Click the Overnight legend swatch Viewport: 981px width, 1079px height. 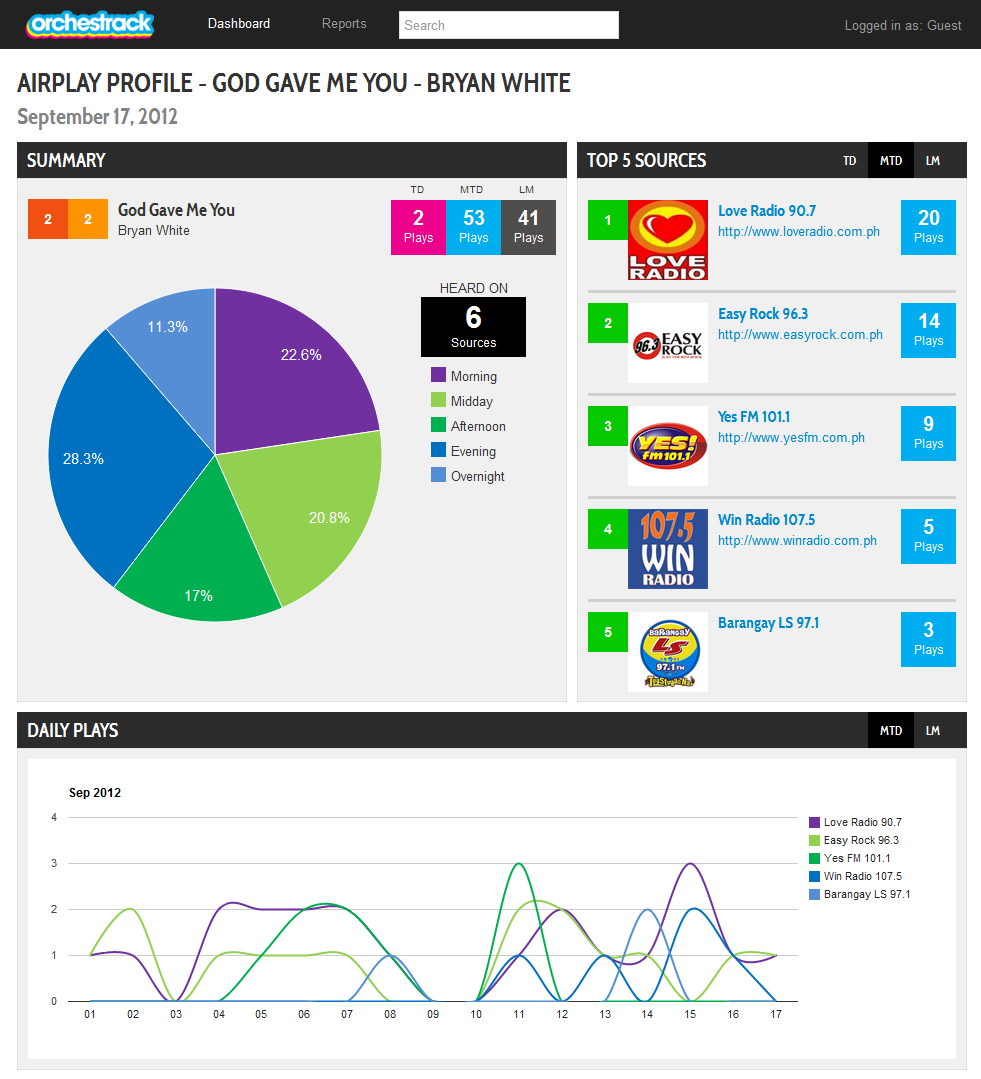click(x=438, y=475)
